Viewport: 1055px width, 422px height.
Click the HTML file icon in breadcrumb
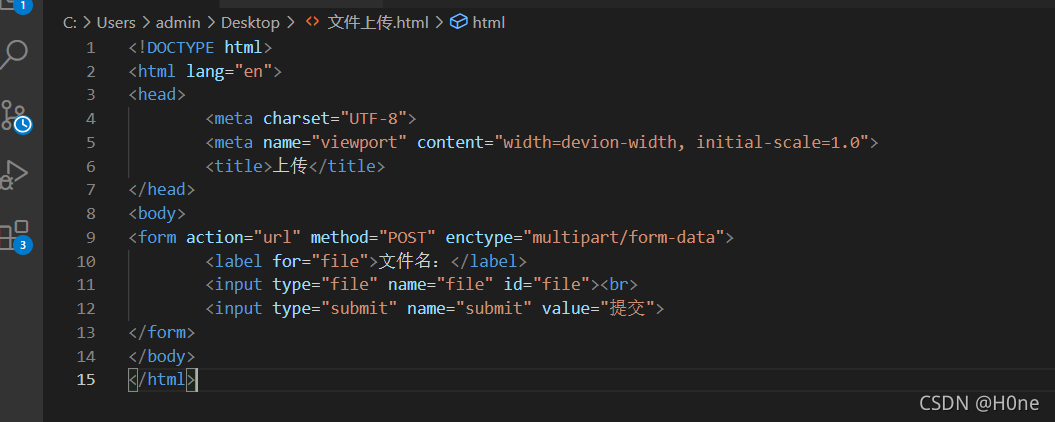[312, 22]
